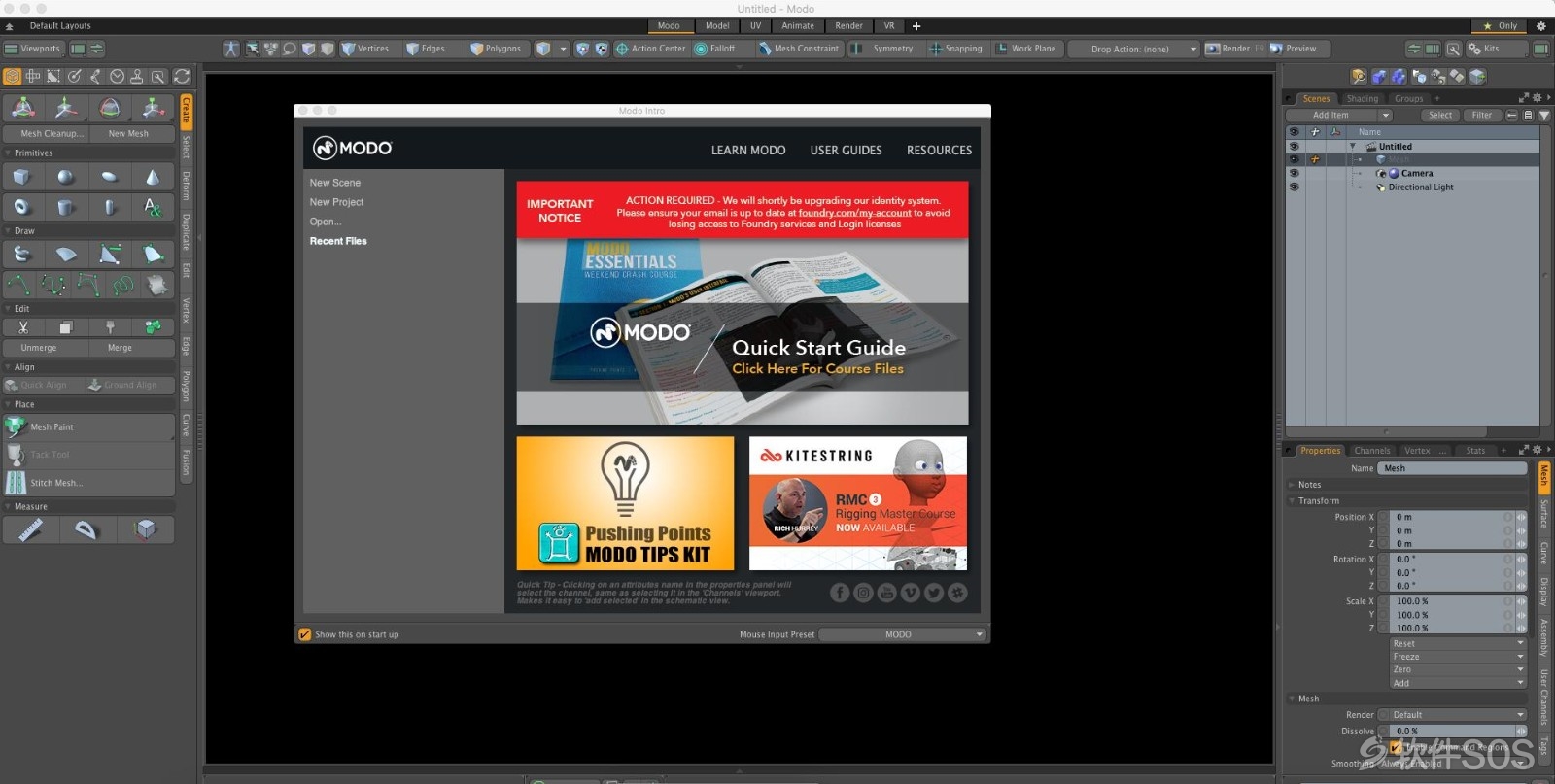Open Pushing Points Modo Tips Kit thumbnail

click(x=625, y=503)
